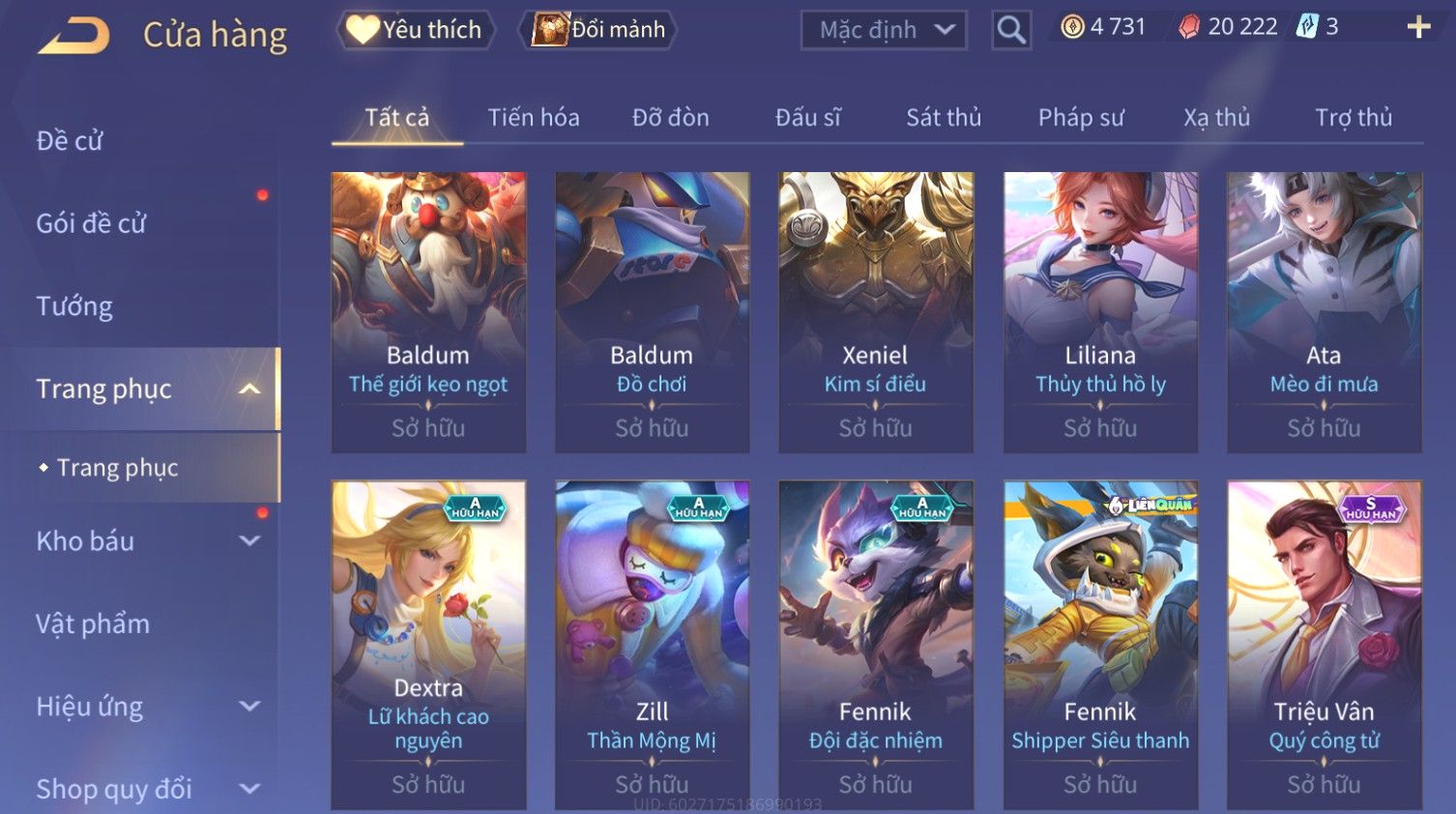Expand the Shop quy đổi section
The image size is (1456, 814).
pos(249,789)
